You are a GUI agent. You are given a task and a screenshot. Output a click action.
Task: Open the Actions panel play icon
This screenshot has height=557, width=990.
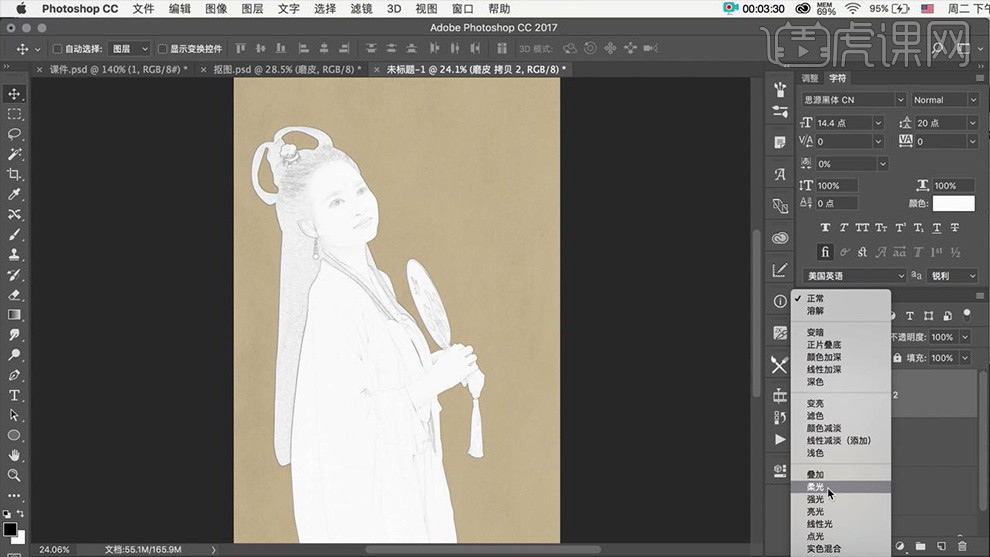[x=780, y=440]
